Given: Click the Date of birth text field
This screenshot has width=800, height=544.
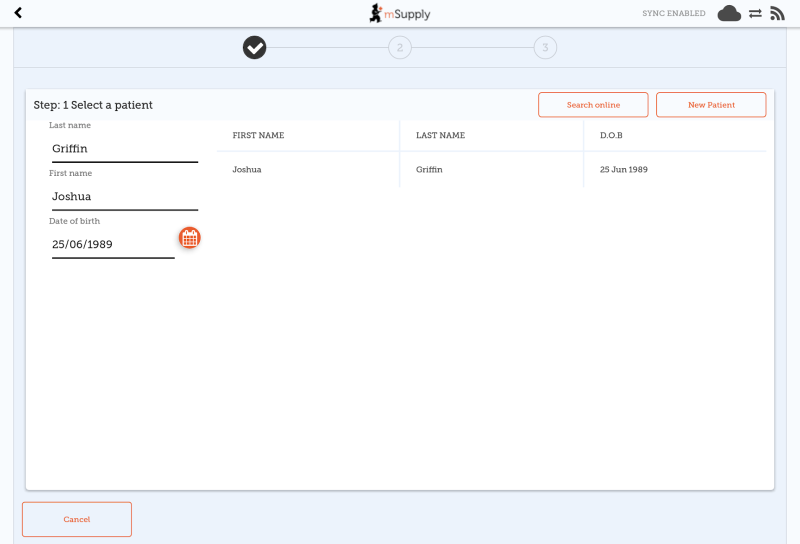Looking at the screenshot, I should [112, 244].
